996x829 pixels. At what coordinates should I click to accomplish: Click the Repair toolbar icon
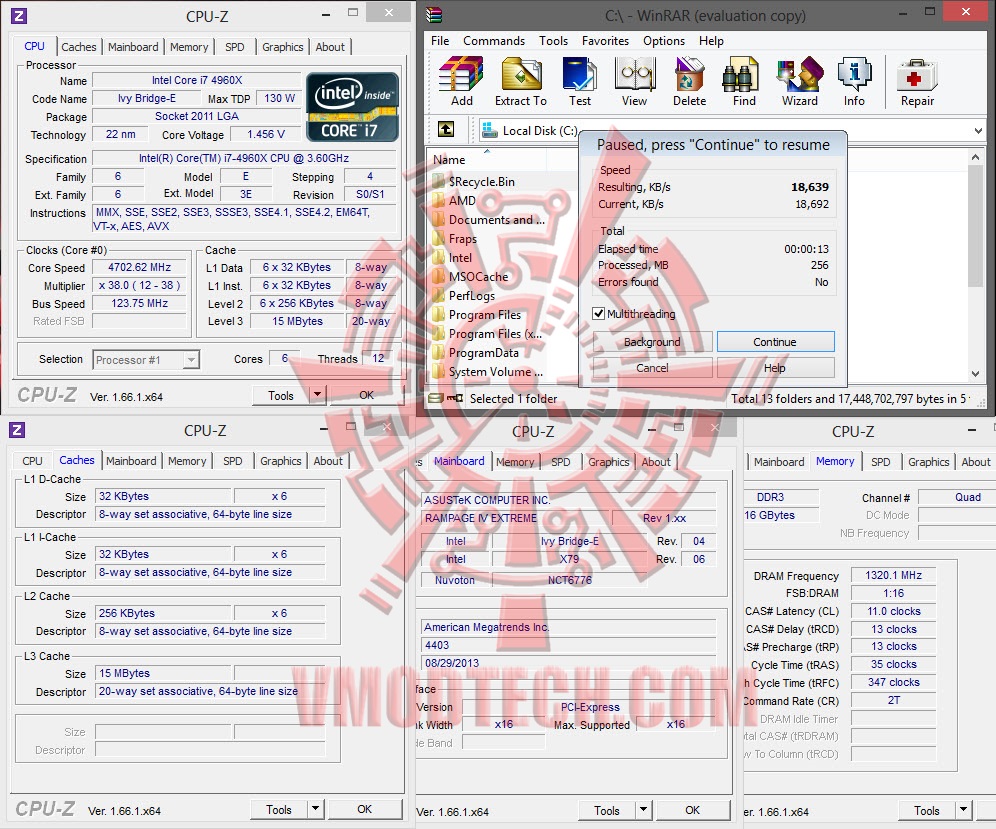coord(917,81)
